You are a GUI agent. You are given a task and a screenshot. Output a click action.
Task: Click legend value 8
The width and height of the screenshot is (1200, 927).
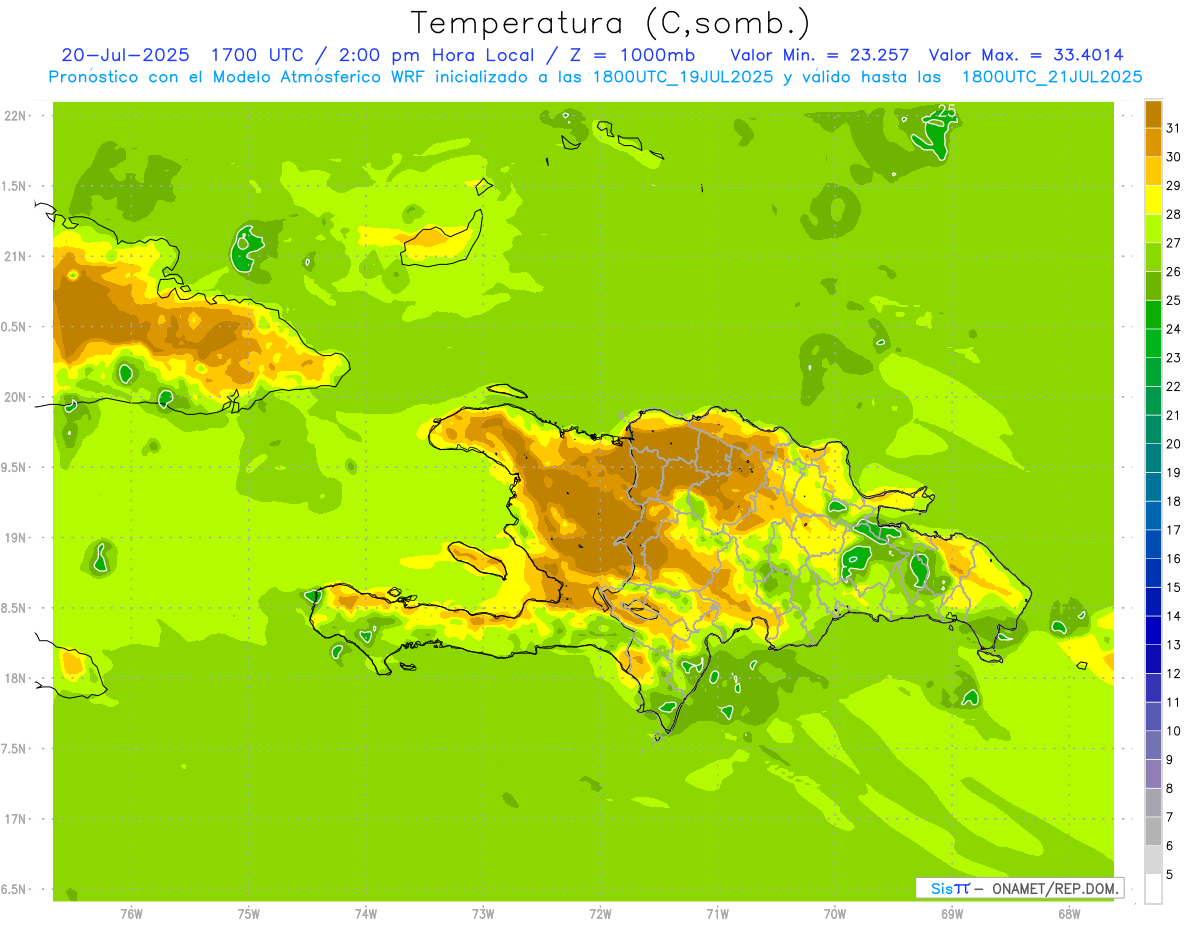[x=1170, y=789]
